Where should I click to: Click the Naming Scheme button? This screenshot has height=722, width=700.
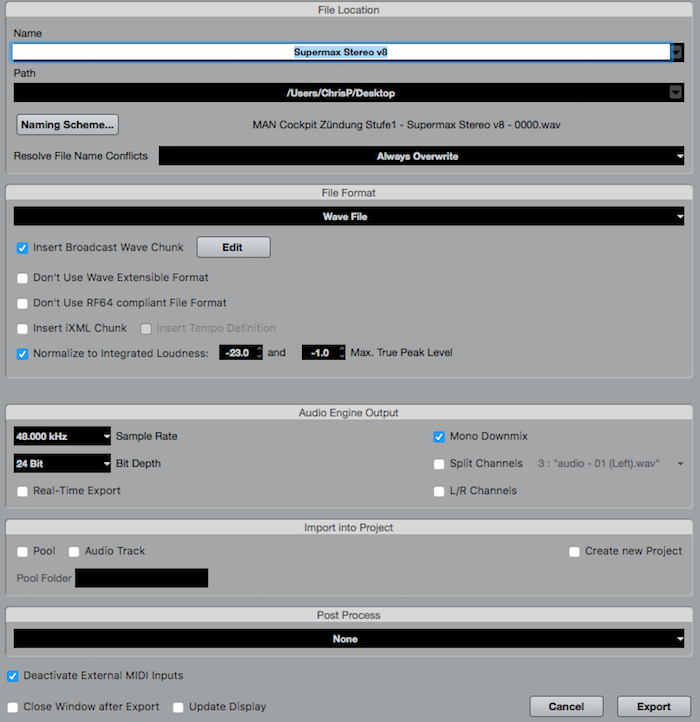pos(67,125)
